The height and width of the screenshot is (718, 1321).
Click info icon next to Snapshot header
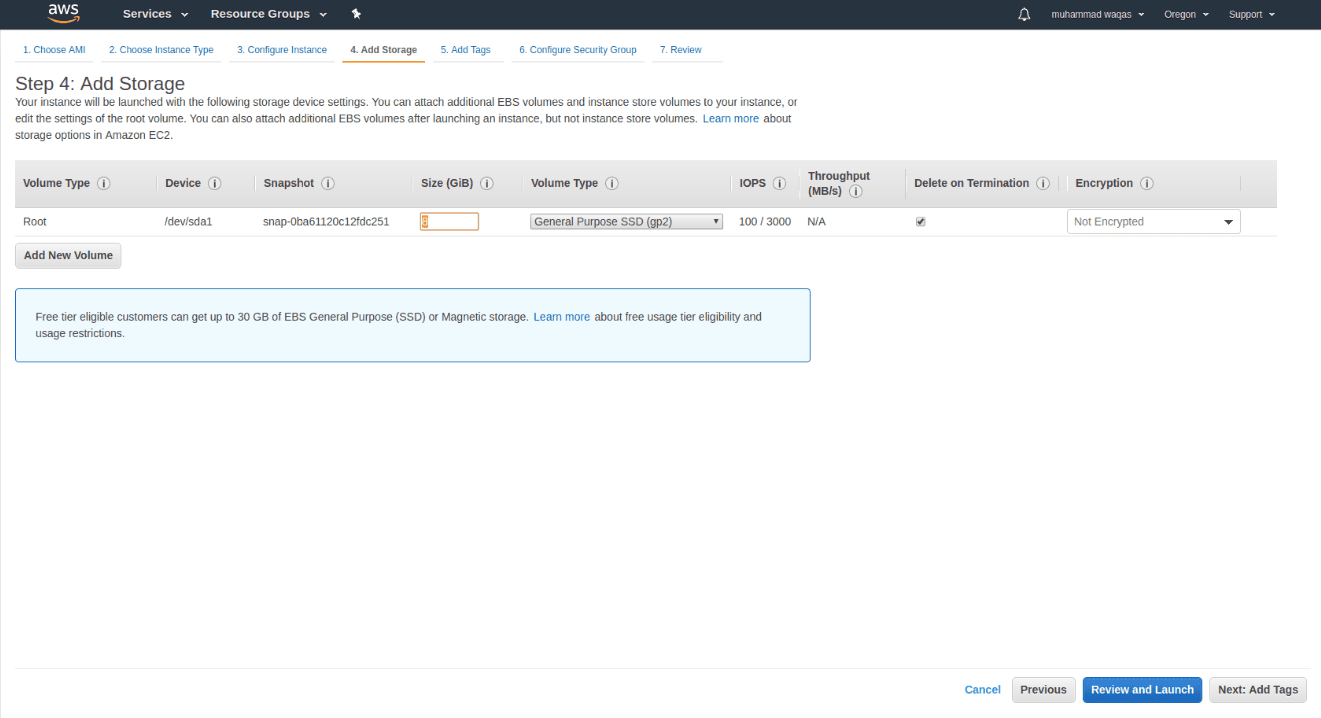point(328,184)
